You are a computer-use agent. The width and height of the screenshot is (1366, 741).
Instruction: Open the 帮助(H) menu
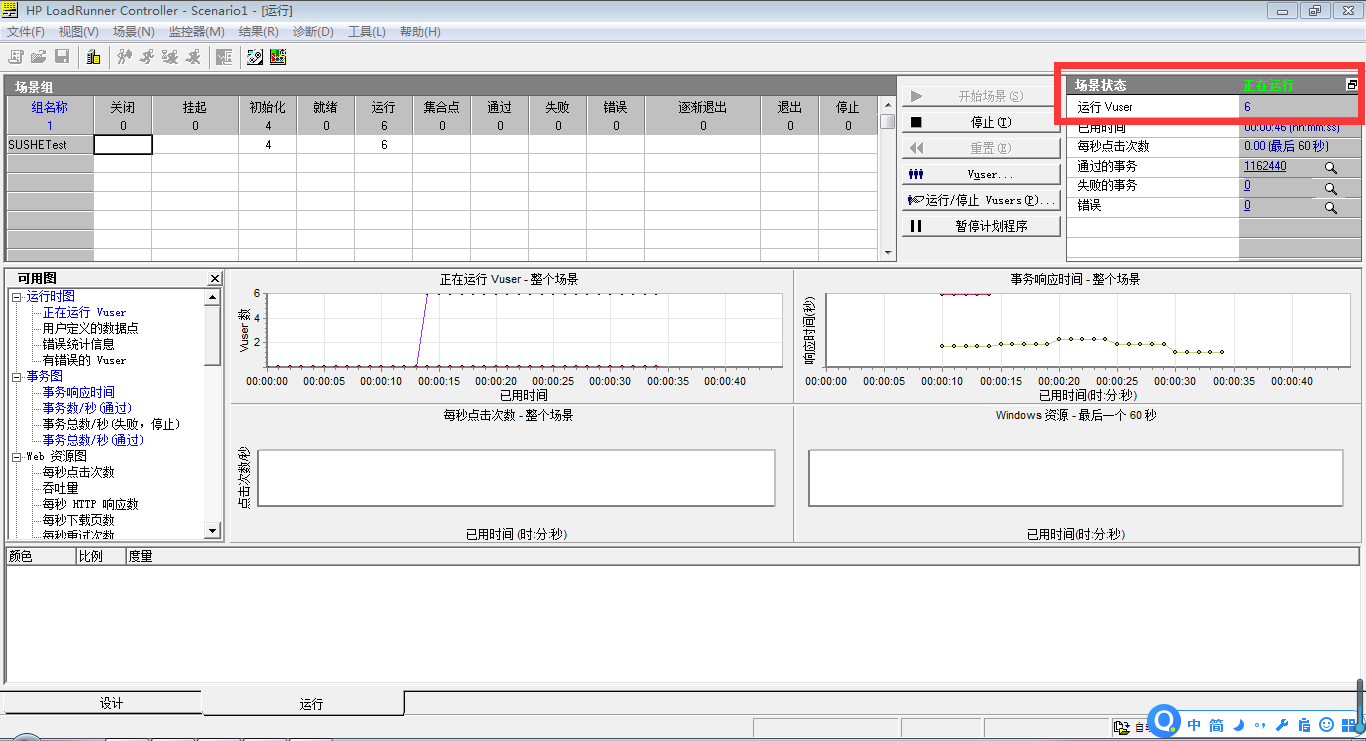pos(420,32)
